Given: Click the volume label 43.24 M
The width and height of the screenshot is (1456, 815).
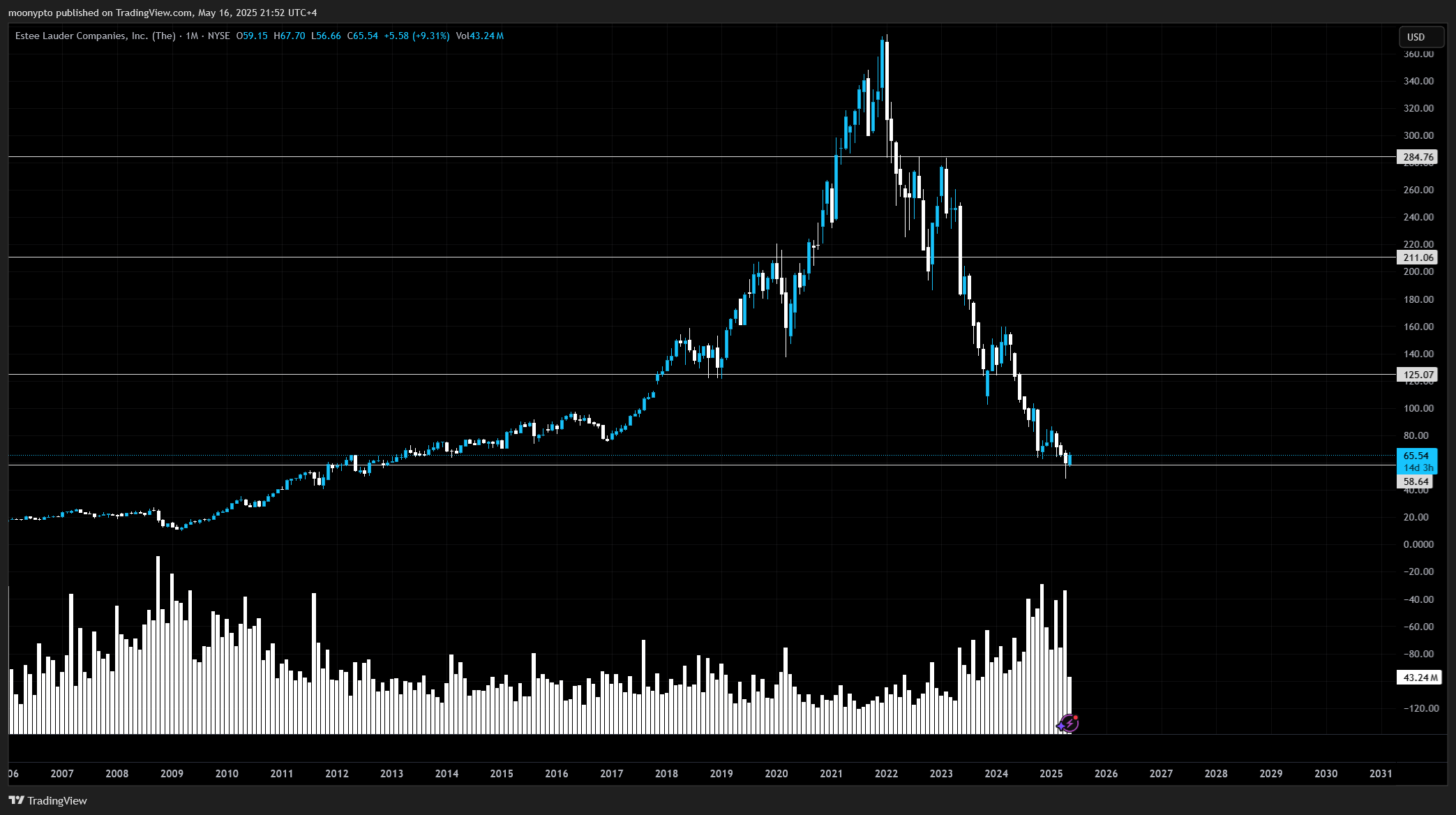Looking at the screenshot, I should 1420,678.
